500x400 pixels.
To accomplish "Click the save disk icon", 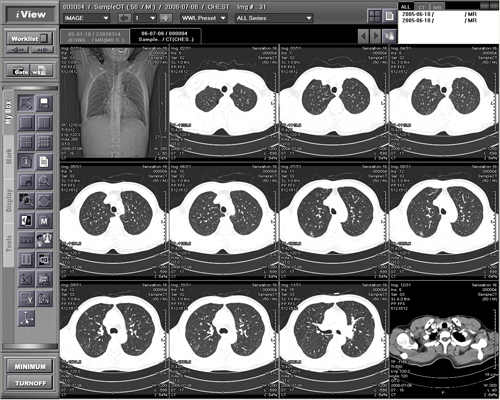I will (x=44, y=103).
